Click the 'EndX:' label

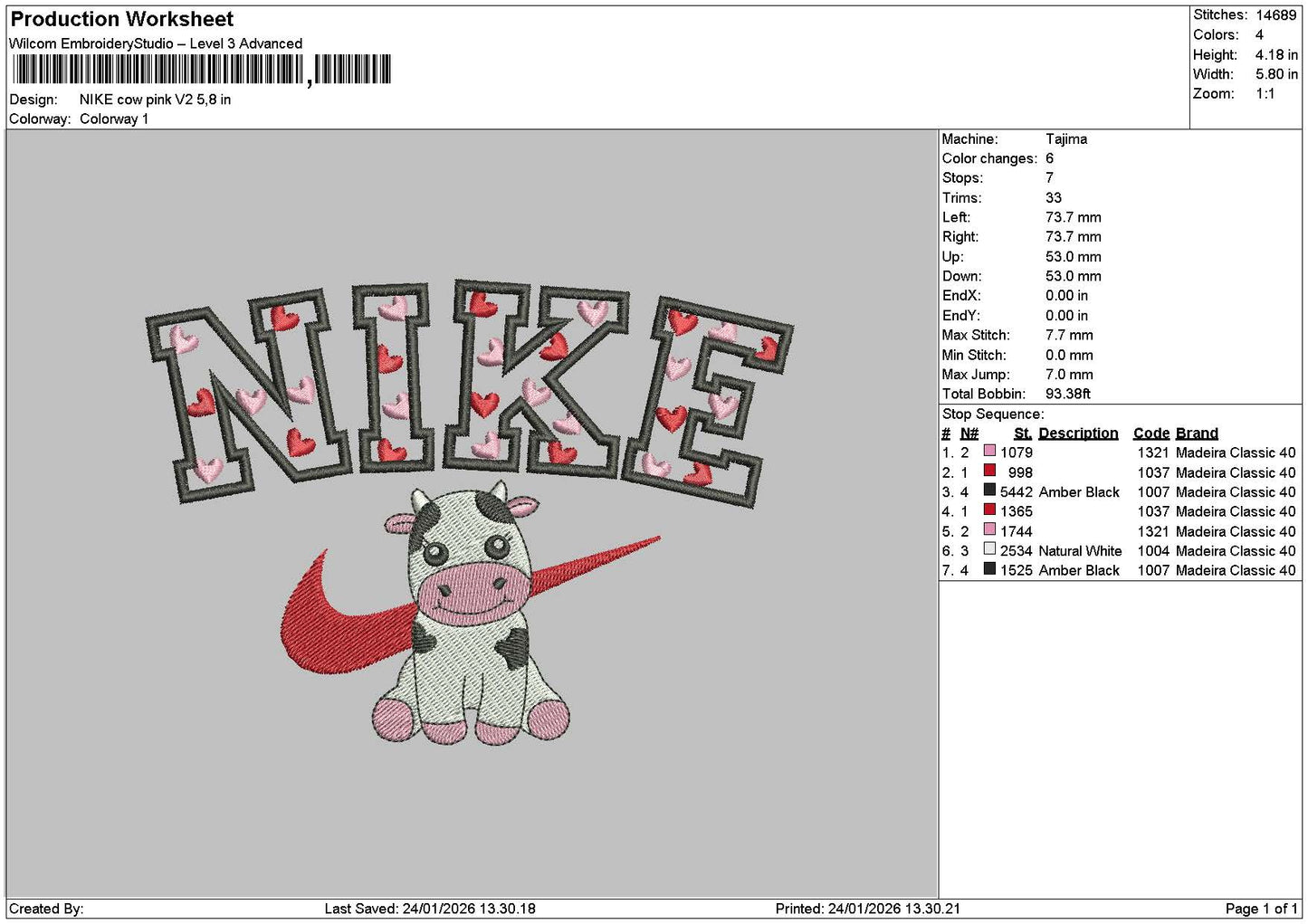click(x=961, y=296)
